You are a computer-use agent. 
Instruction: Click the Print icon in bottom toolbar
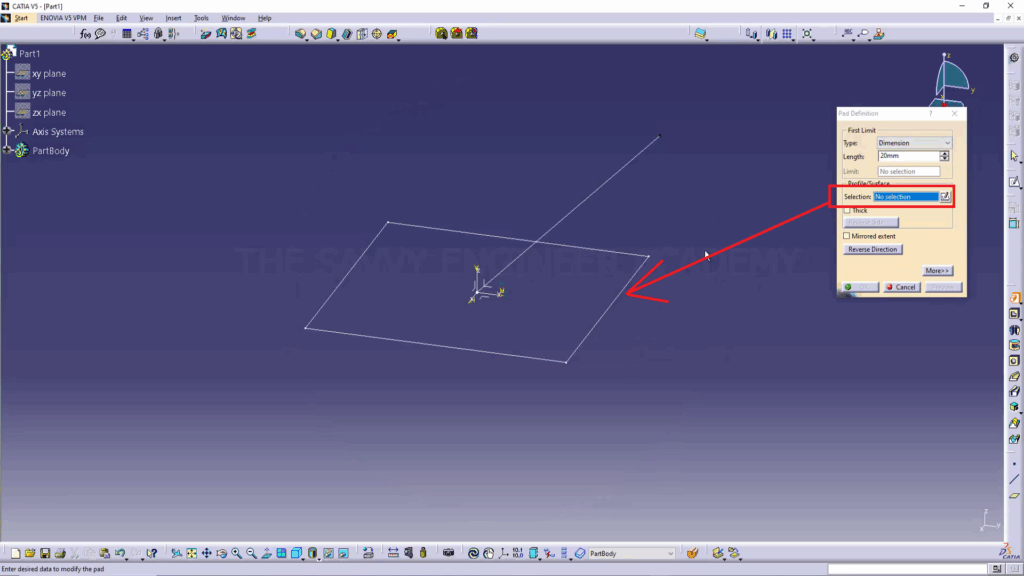click(x=60, y=553)
